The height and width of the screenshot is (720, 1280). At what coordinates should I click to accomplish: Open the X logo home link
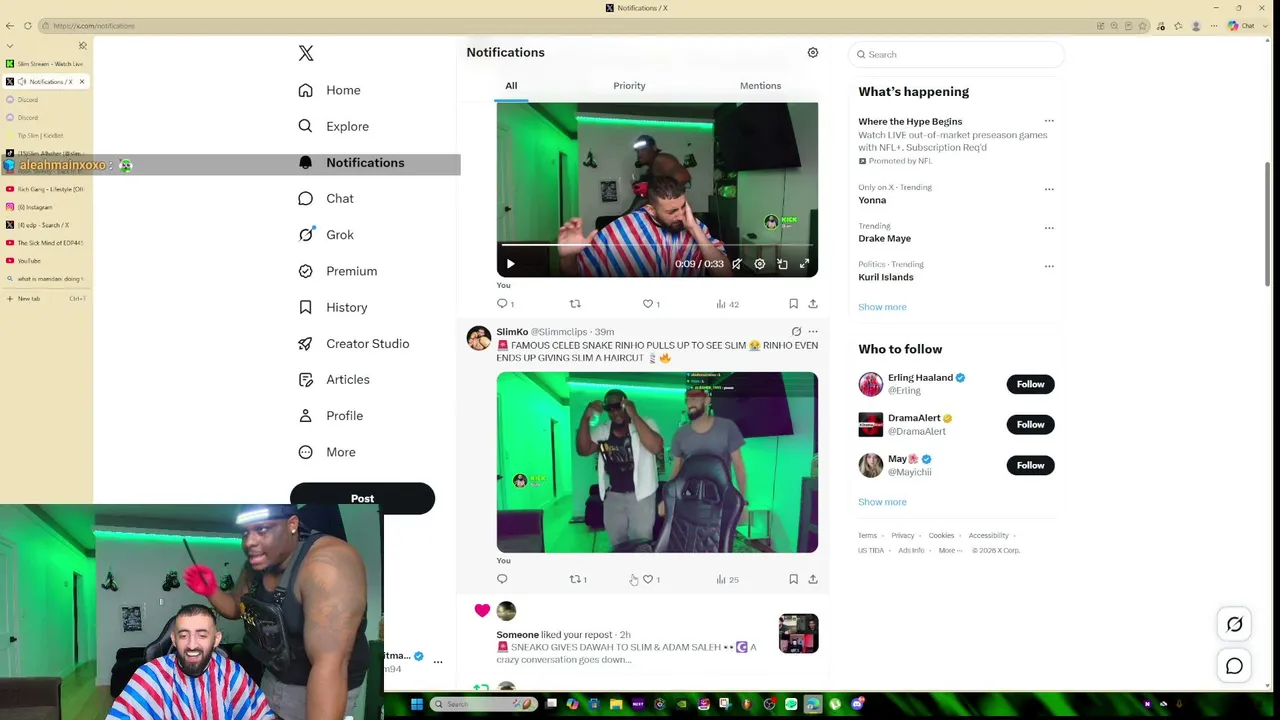click(306, 53)
